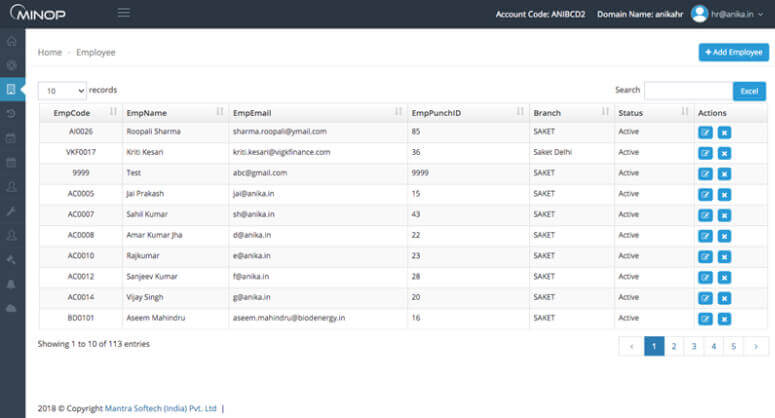
Task: Open the records-per-page dropdown
Action: (x=61, y=90)
